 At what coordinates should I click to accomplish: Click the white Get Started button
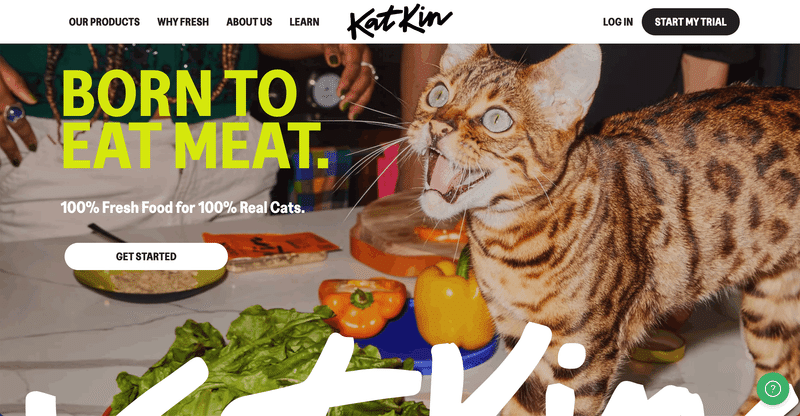(x=146, y=256)
